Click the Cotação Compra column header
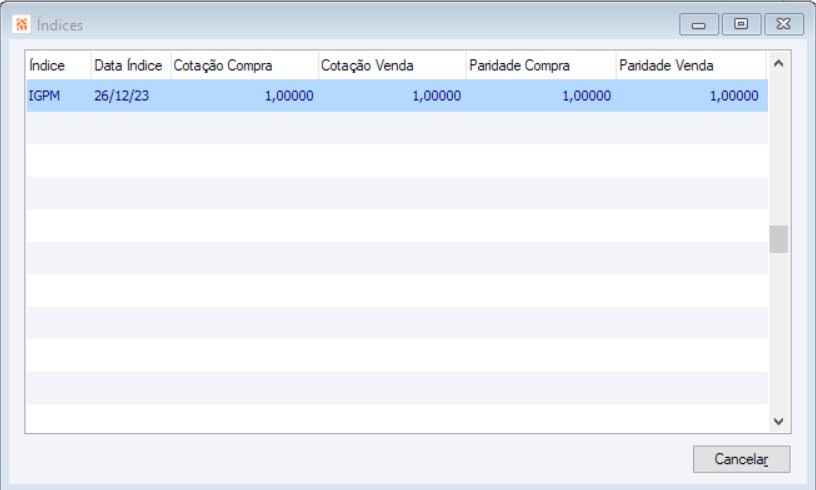 pos(245,66)
